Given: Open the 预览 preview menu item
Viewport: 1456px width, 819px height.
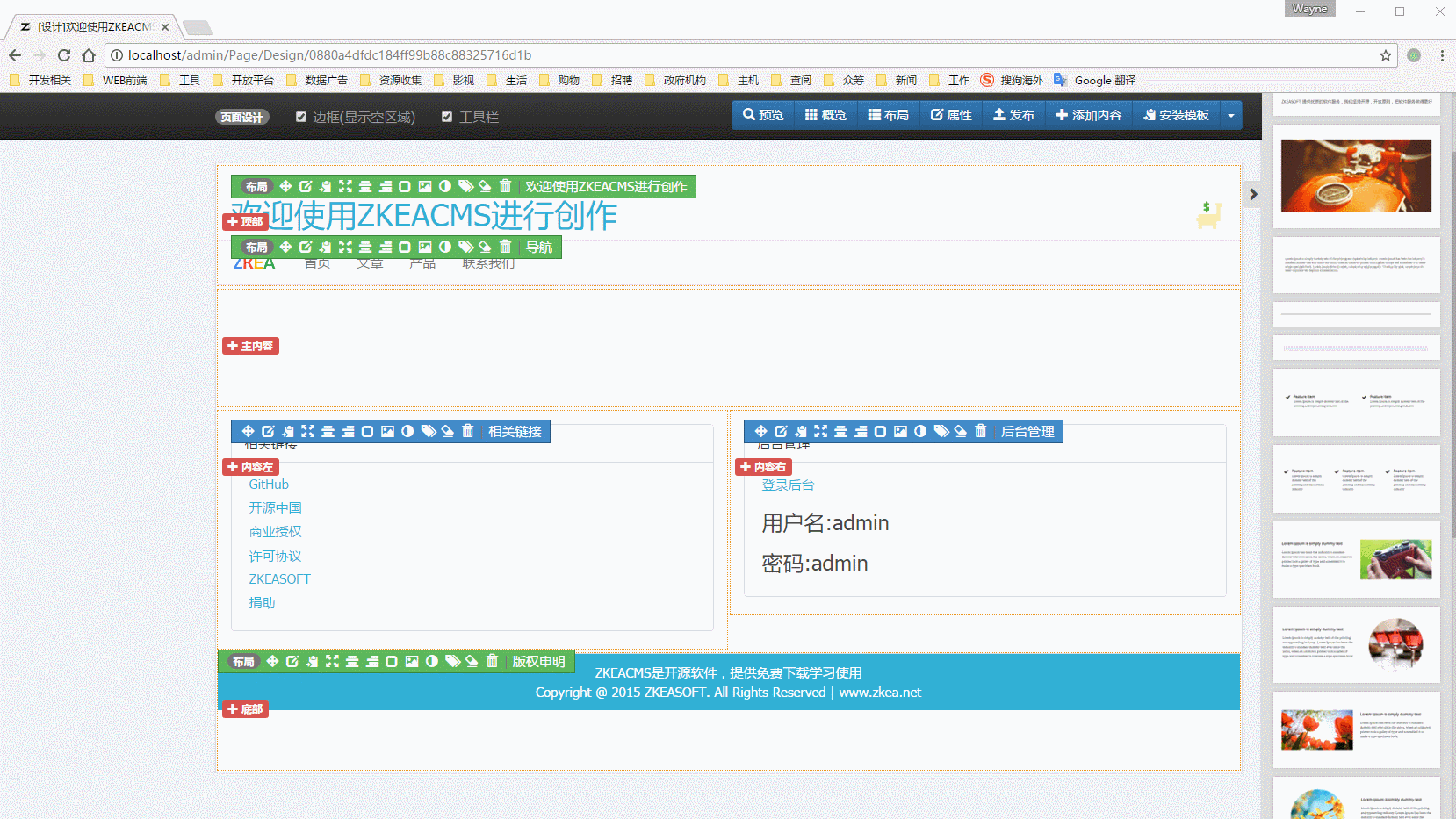Looking at the screenshot, I should 763,115.
